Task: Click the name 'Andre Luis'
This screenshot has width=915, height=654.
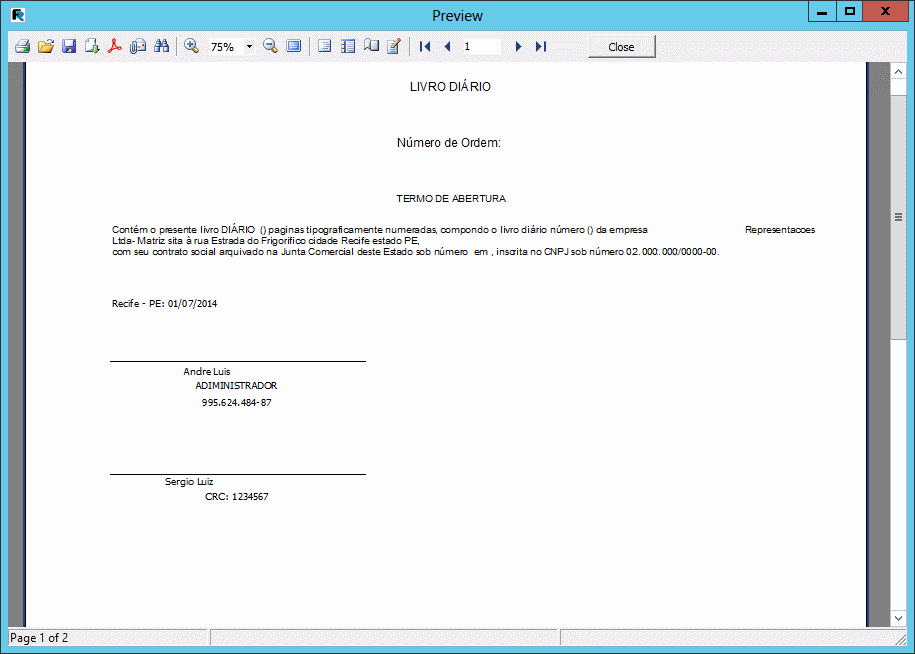Action: [207, 372]
